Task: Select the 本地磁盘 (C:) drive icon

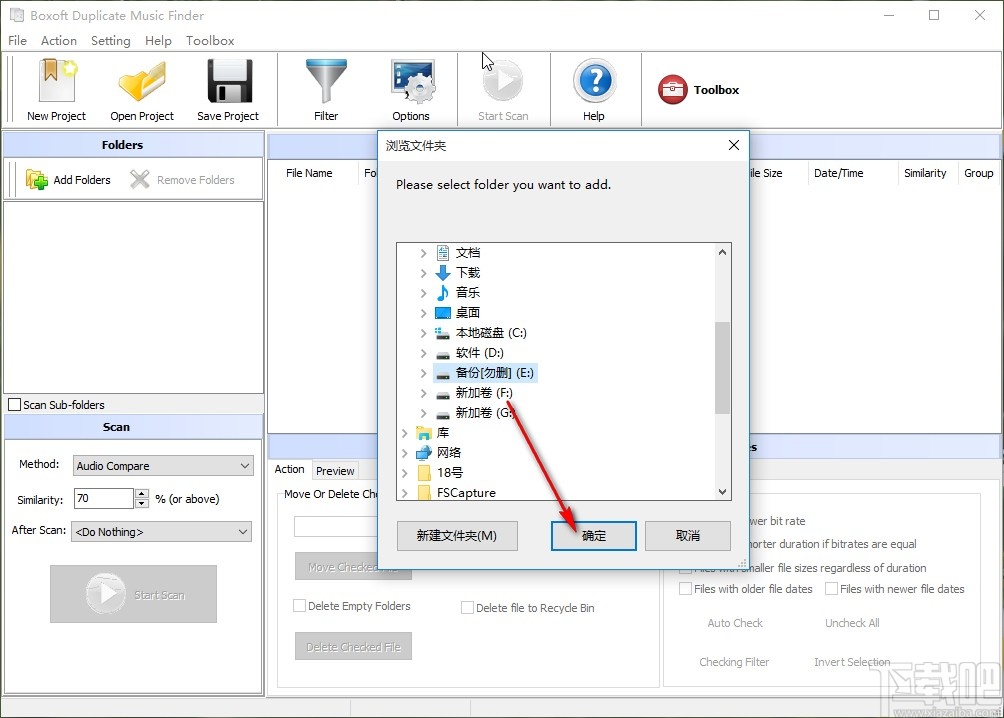Action: 442,333
